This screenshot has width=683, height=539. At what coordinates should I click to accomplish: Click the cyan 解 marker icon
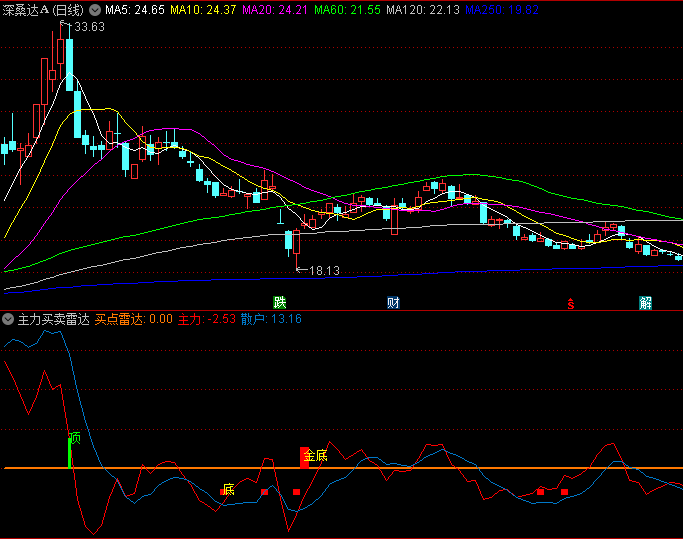pyautogui.click(x=646, y=302)
